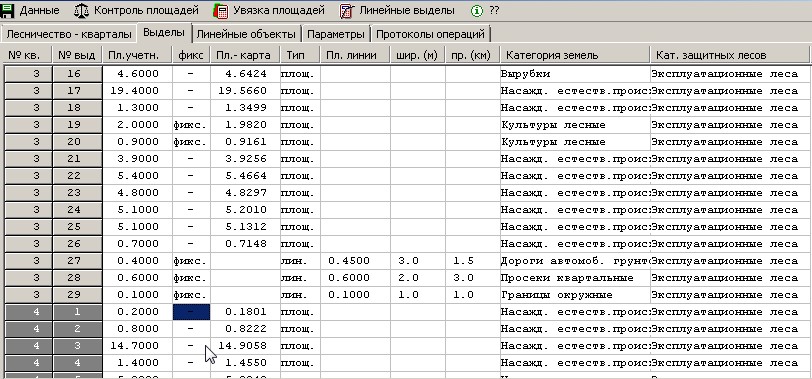Image resolution: width=812 pixels, height=379 pixels.
Task: Click the 14.9058 map area cell
Action: pyautogui.click(x=245, y=345)
